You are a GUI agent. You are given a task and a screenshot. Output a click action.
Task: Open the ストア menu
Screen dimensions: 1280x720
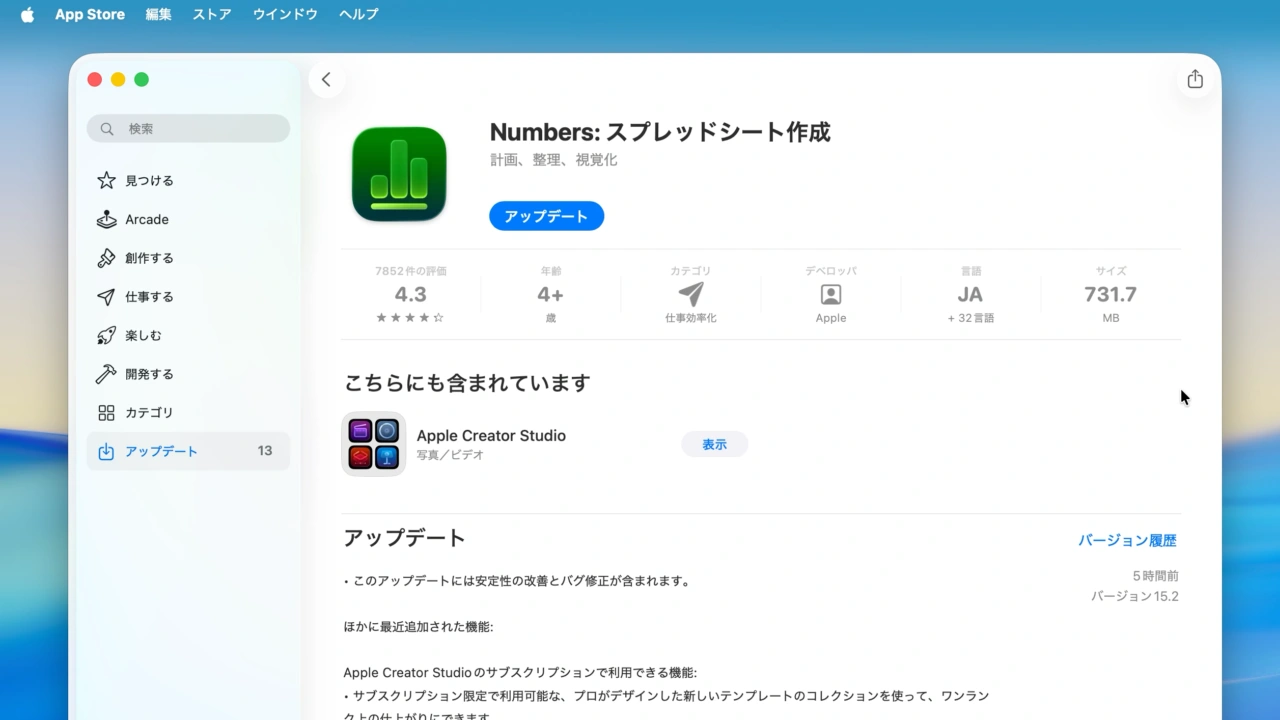pyautogui.click(x=211, y=14)
